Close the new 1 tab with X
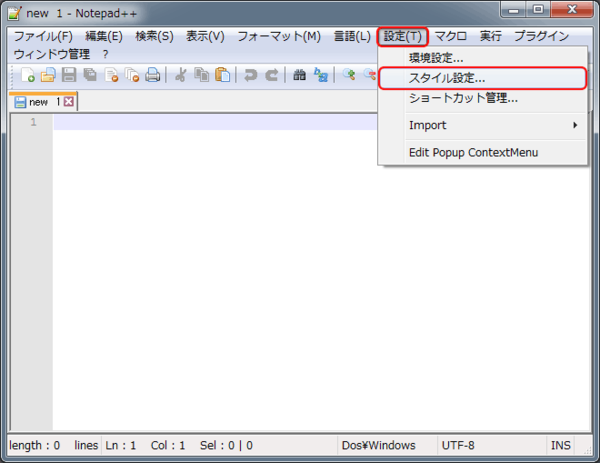Image resolution: width=600 pixels, height=463 pixels. [x=69, y=101]
